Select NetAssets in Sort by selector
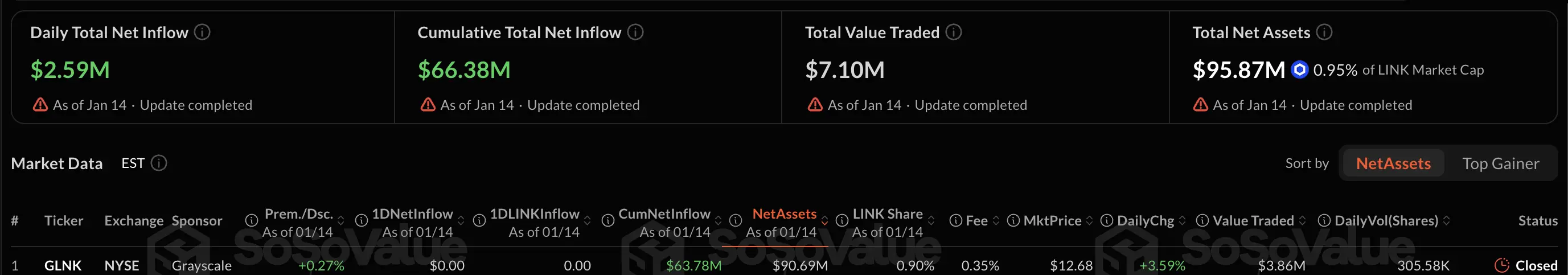The image size is (1568, 275). pos(1393,163)
